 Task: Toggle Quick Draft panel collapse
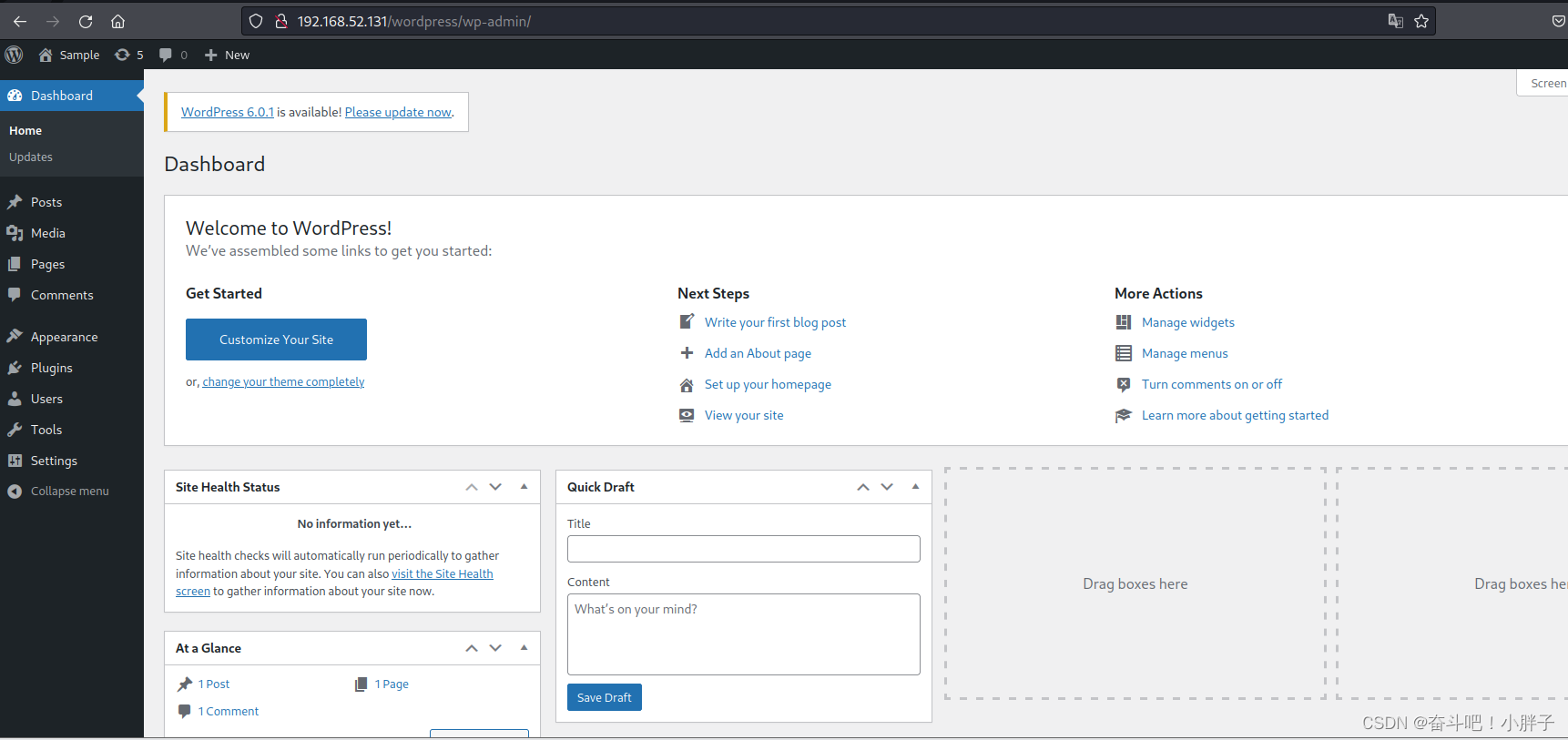(x=916, y=487)
